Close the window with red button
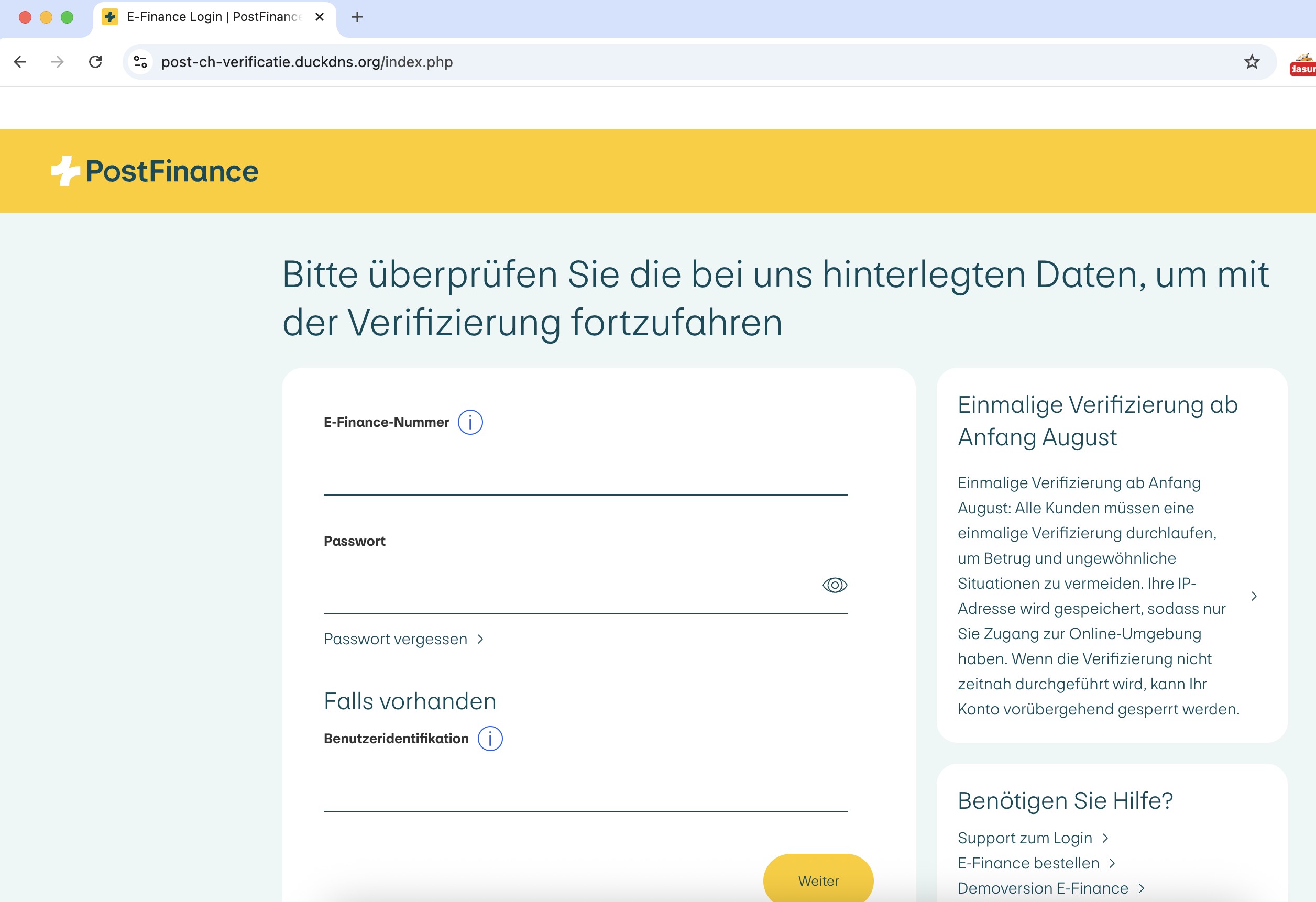 pos(25,17)
